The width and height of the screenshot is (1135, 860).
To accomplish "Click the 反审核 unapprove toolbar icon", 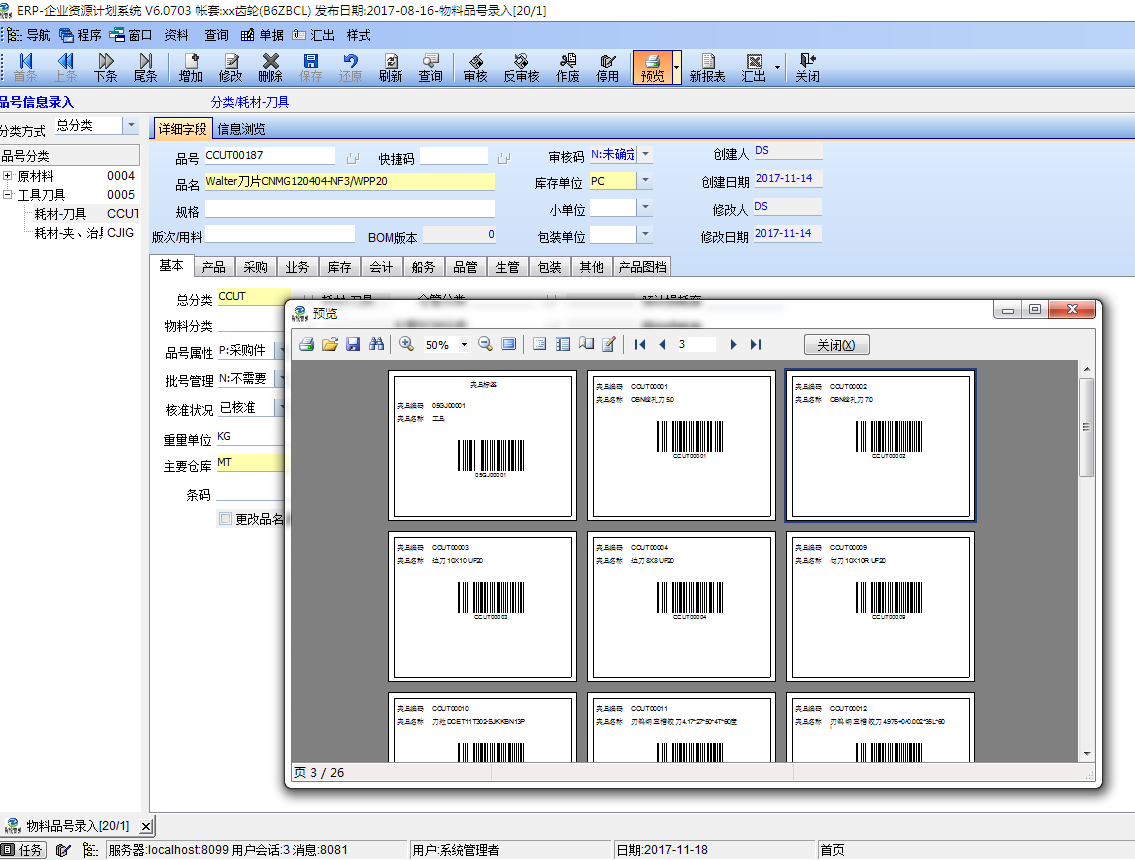I will coord(521,67).
